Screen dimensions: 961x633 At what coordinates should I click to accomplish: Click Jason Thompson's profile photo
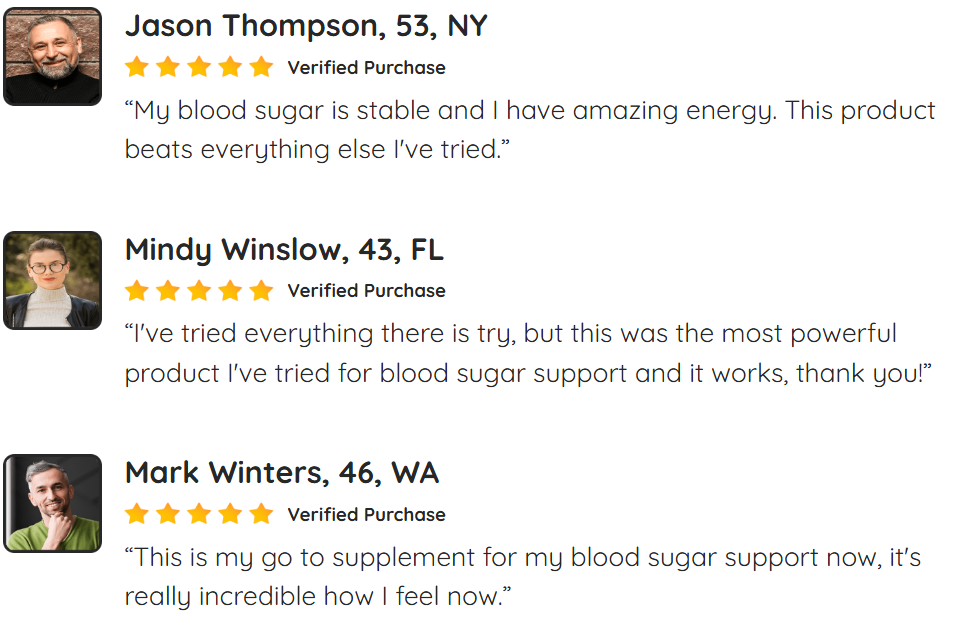point(53,56)
